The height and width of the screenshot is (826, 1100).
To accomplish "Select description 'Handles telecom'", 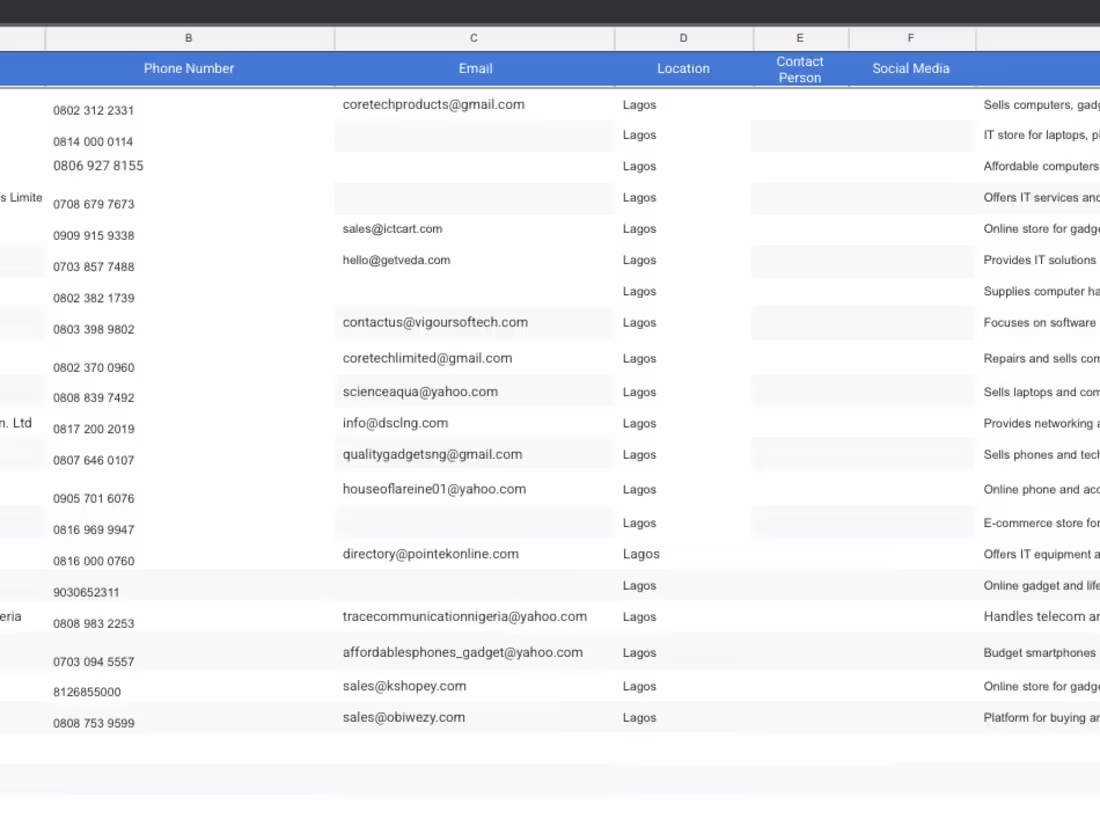I will [x=1041, y=616].
